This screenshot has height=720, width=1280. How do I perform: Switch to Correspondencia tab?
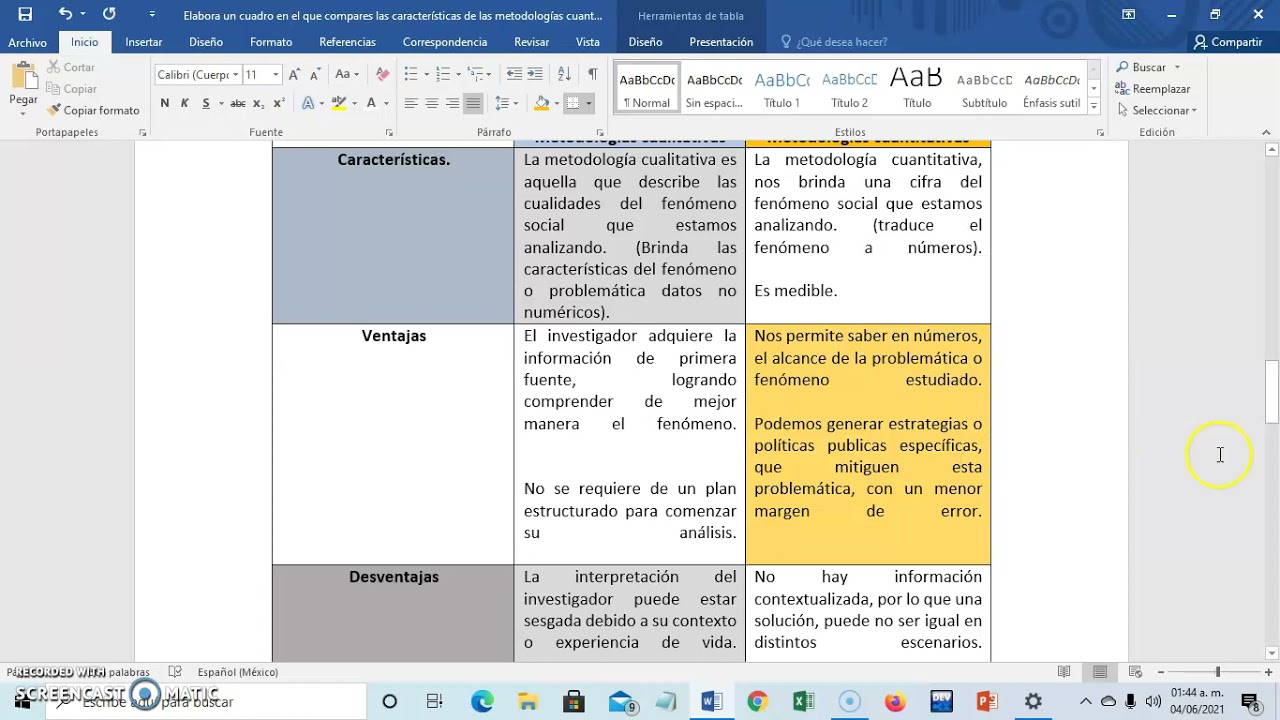coord(445,42)
